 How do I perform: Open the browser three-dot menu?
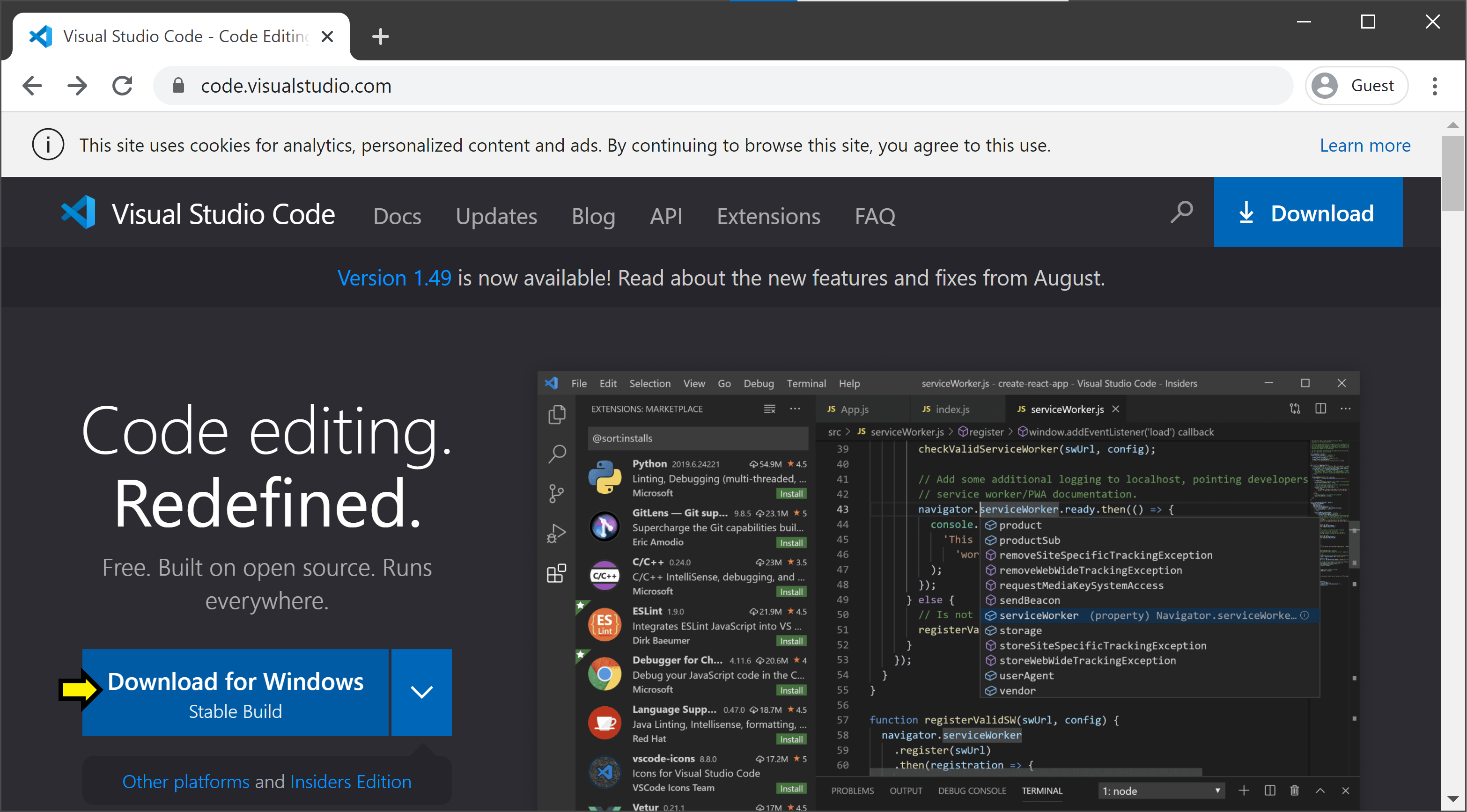pos(1435,86)
